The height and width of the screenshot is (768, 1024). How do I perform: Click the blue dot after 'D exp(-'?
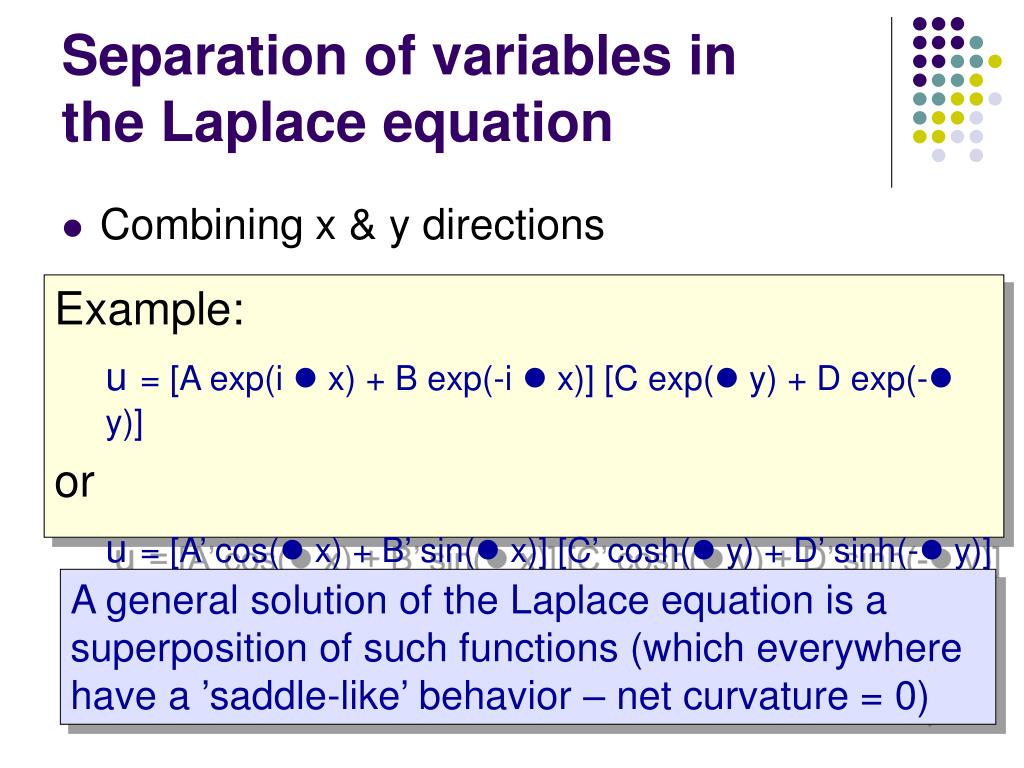(940, 377)
